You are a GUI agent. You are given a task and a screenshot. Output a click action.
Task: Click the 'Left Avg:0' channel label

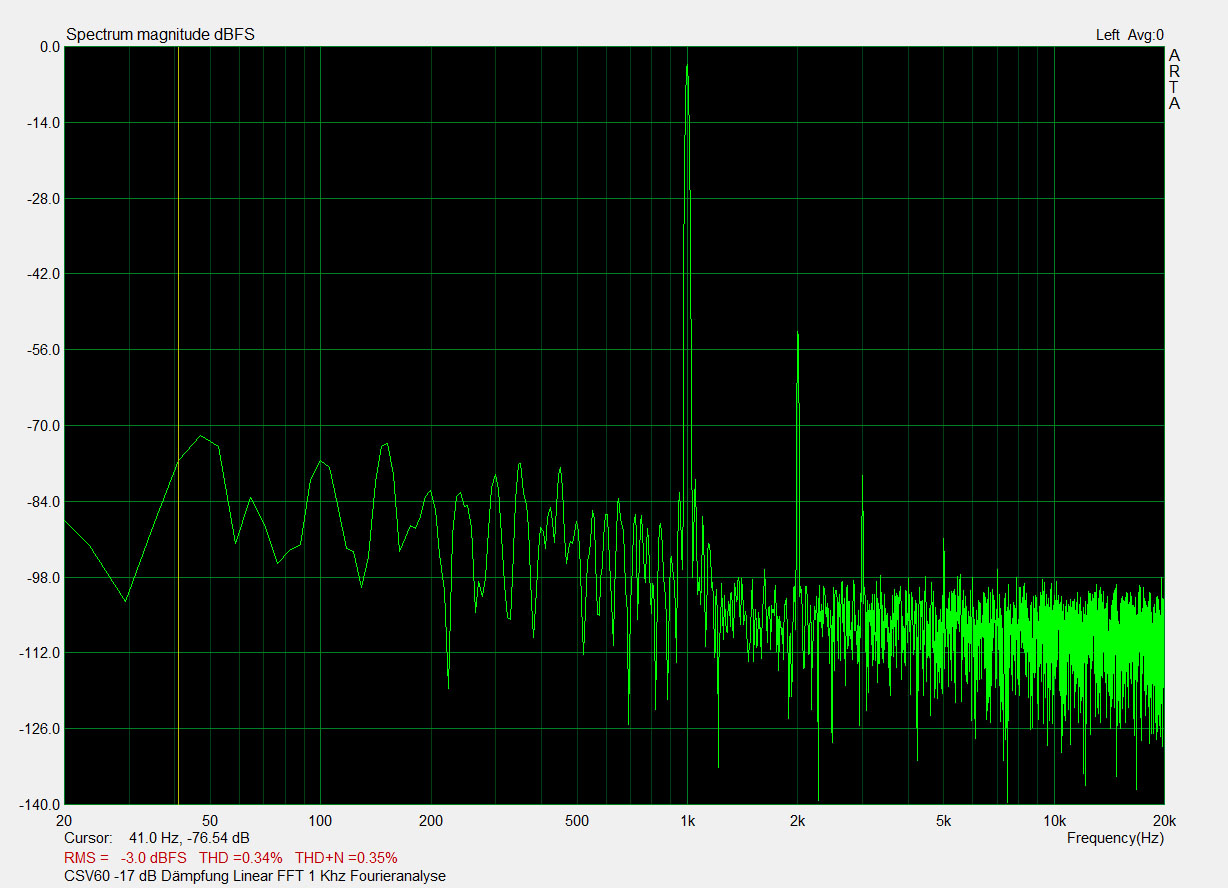click(1130, 35)
